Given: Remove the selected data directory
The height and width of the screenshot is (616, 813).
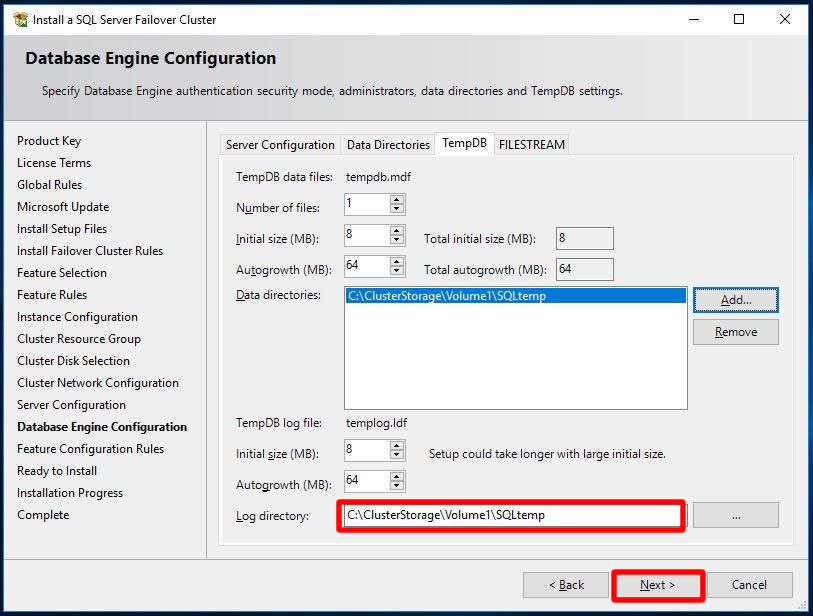Looking at the screenshot, I should click(x=735, y=332).
